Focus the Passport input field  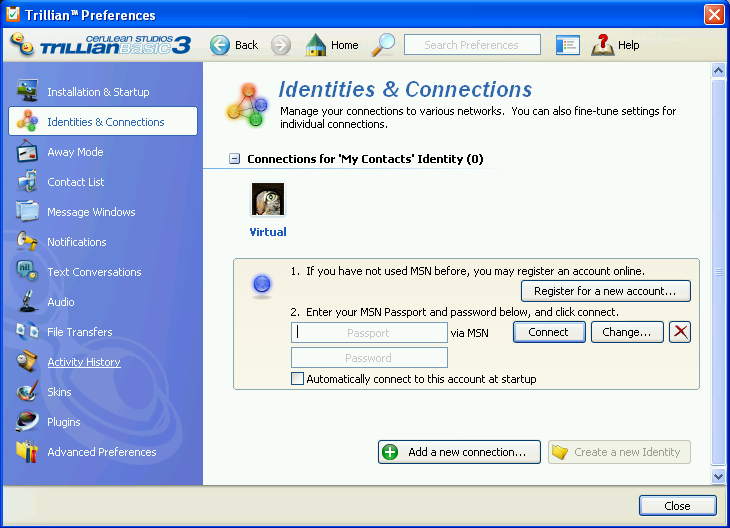point(369,332)
